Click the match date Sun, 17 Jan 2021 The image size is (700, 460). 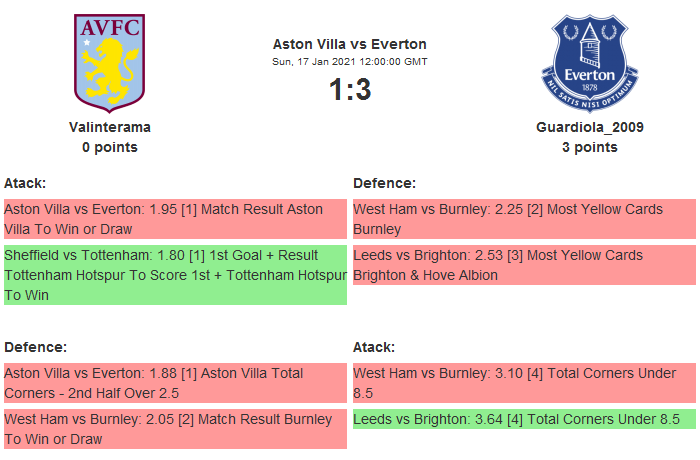[x=349, y=62]
